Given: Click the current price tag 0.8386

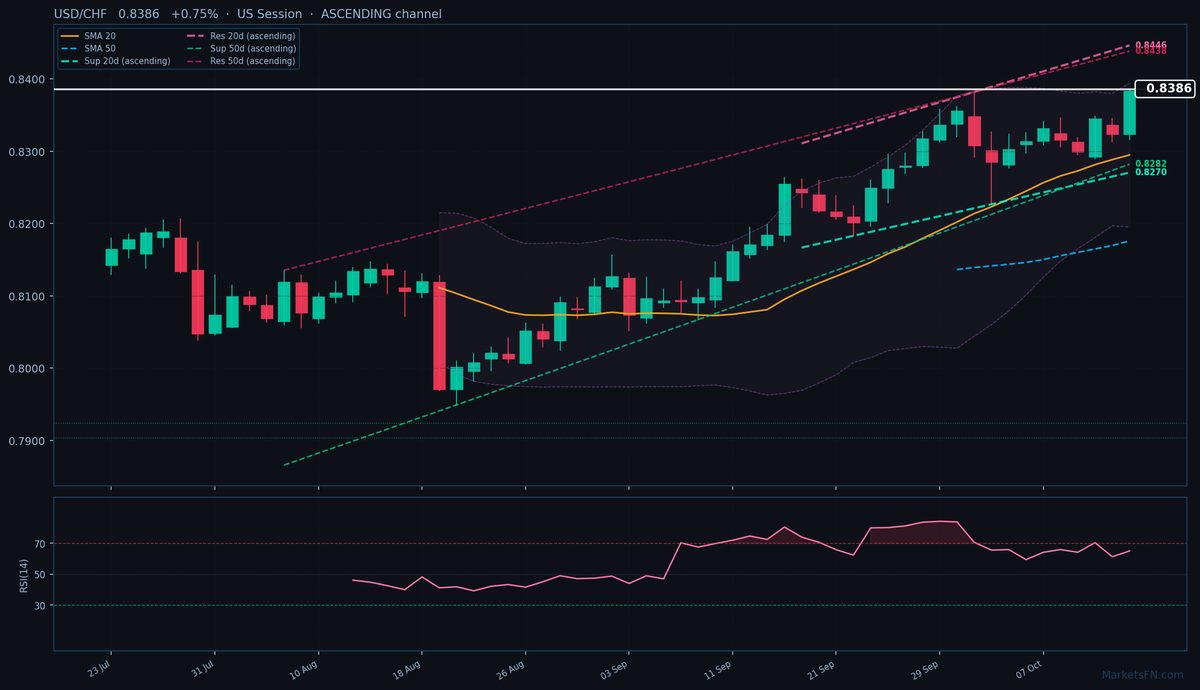Looking at the screenshot, I should (1166, 89).
